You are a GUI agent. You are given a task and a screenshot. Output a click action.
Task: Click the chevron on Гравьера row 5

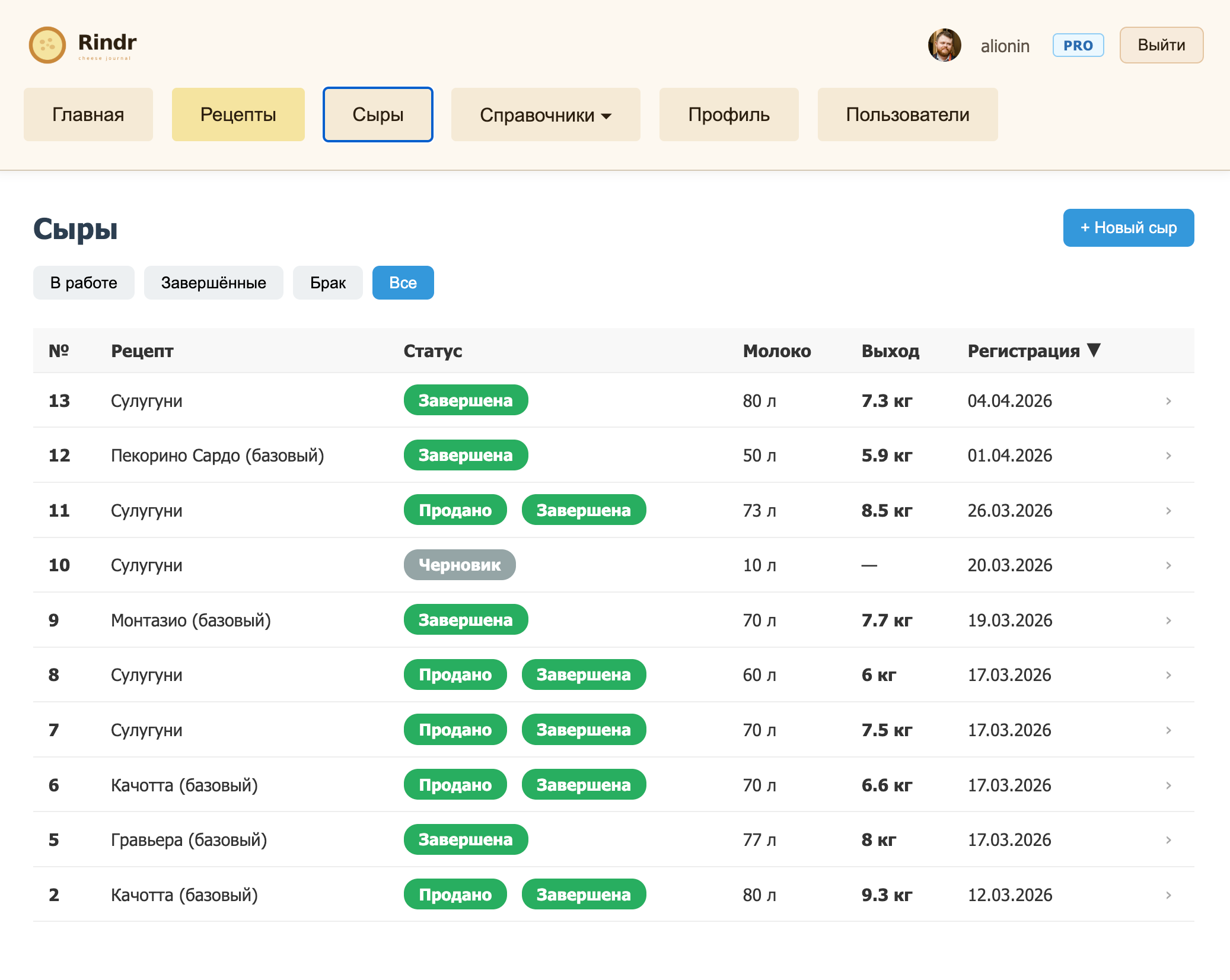[1168, 840]
